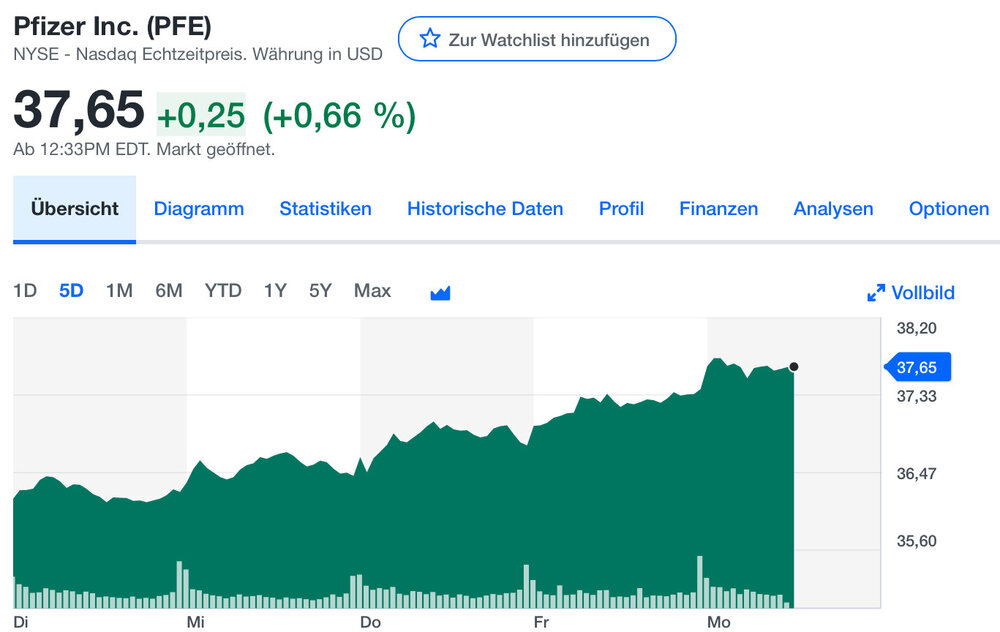Switch the chart range to 1M

tap(119, 291)
